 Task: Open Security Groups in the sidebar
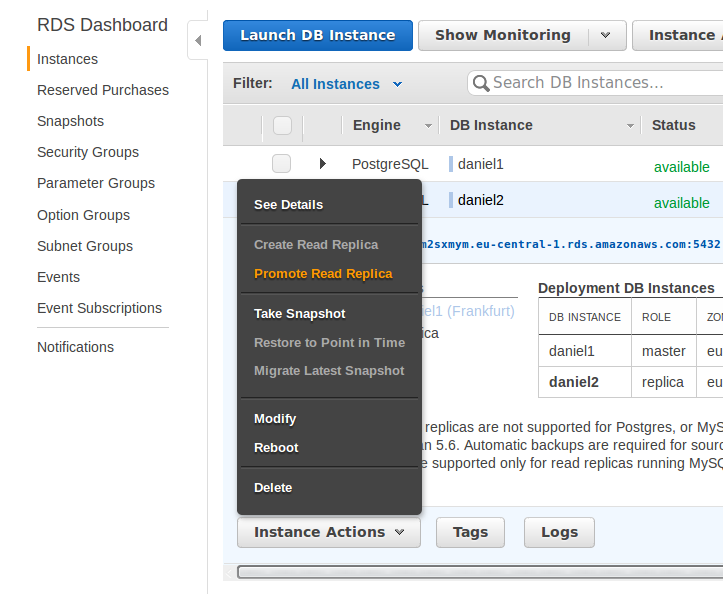tap(88, 152)
